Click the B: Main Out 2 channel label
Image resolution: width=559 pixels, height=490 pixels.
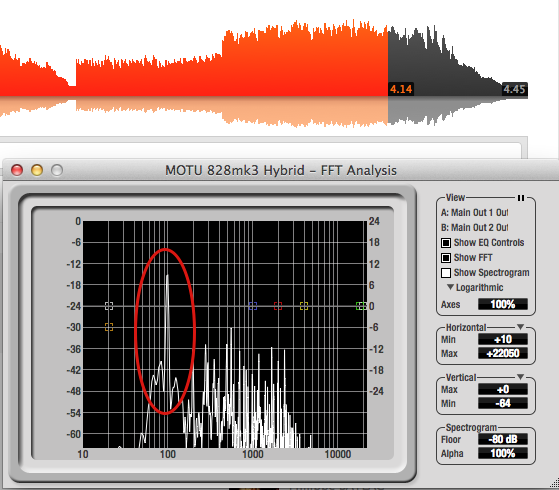pos(475,228)
